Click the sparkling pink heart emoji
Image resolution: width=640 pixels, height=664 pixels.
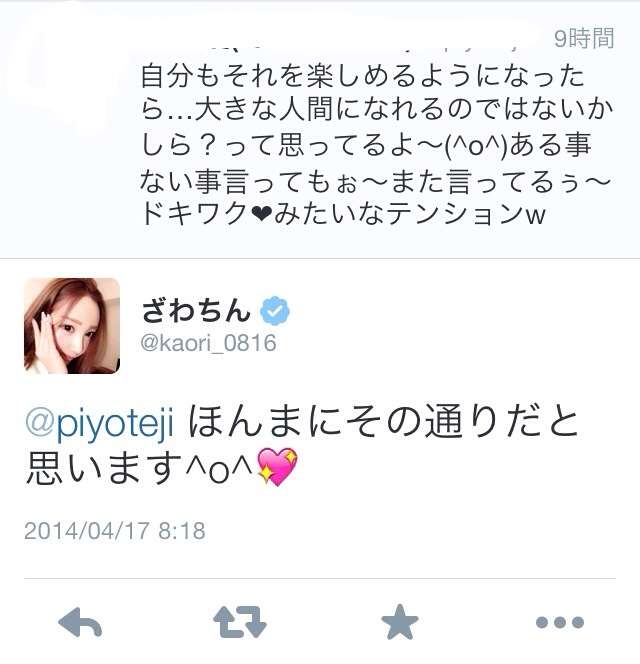coord(277,466)
